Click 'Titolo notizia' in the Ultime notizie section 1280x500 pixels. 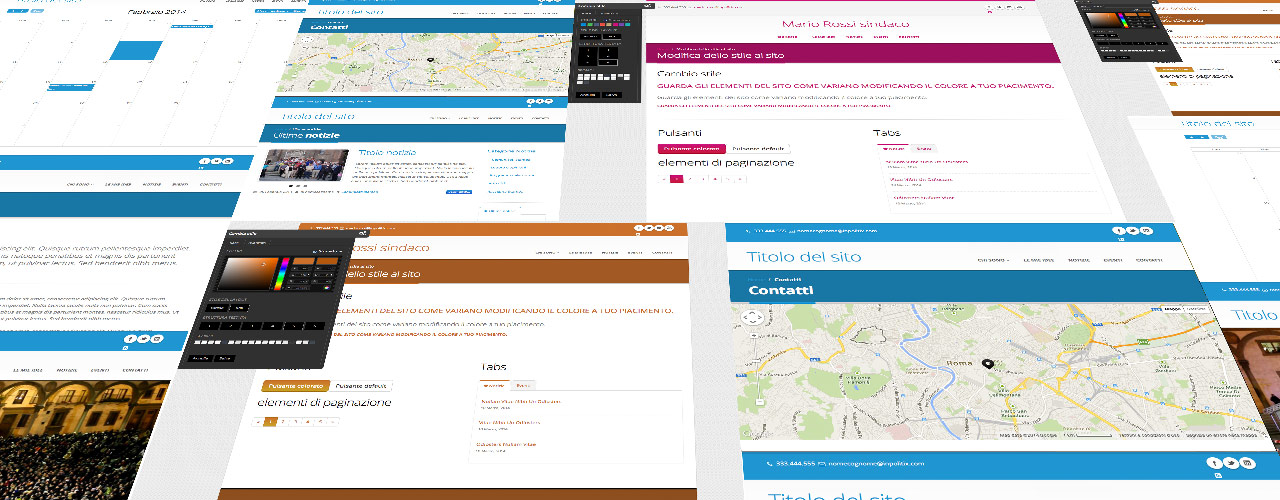pyautogui.click(x=387, y=152)
